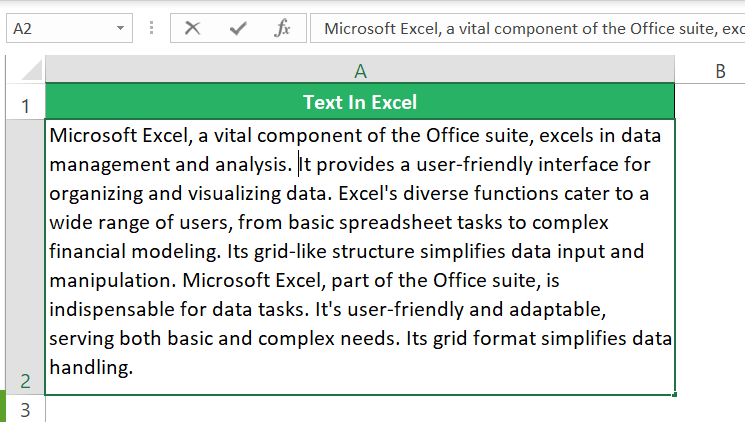Select row 3 header
The image size is (745, 422).
click(x=24, y=410)
